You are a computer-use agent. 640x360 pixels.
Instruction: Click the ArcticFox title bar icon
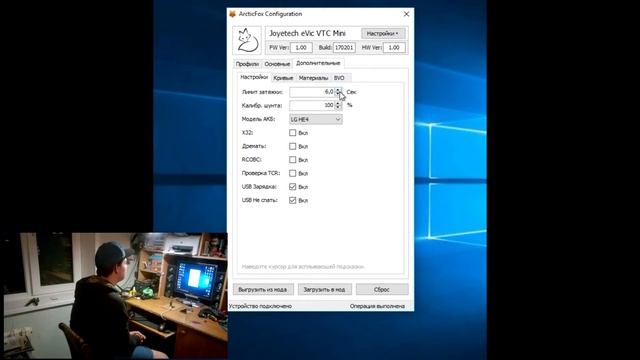(x=233, y=14)
